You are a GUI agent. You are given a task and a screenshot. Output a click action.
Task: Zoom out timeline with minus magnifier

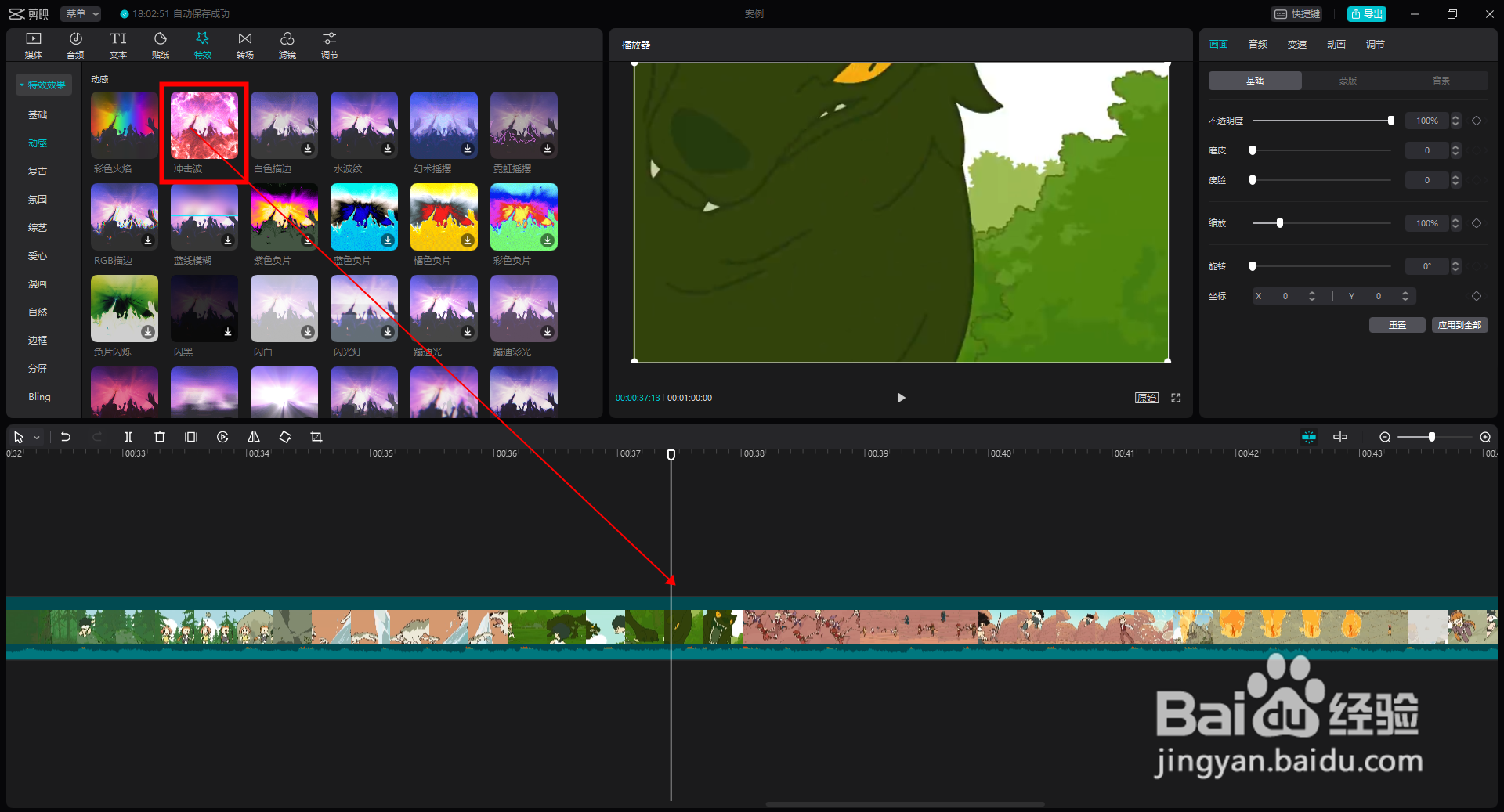(x=1385, y=437)
